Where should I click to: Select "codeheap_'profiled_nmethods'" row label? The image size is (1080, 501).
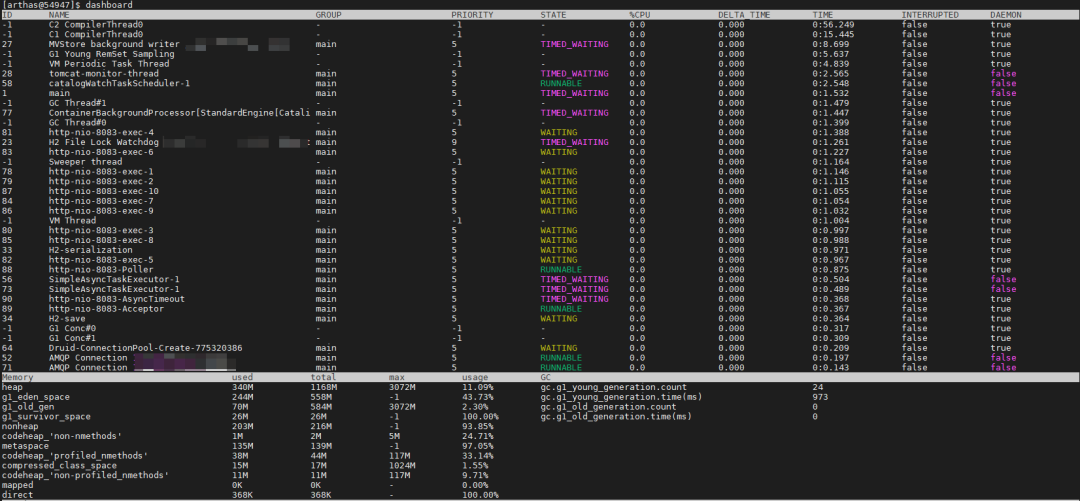[x=75, y=456]
